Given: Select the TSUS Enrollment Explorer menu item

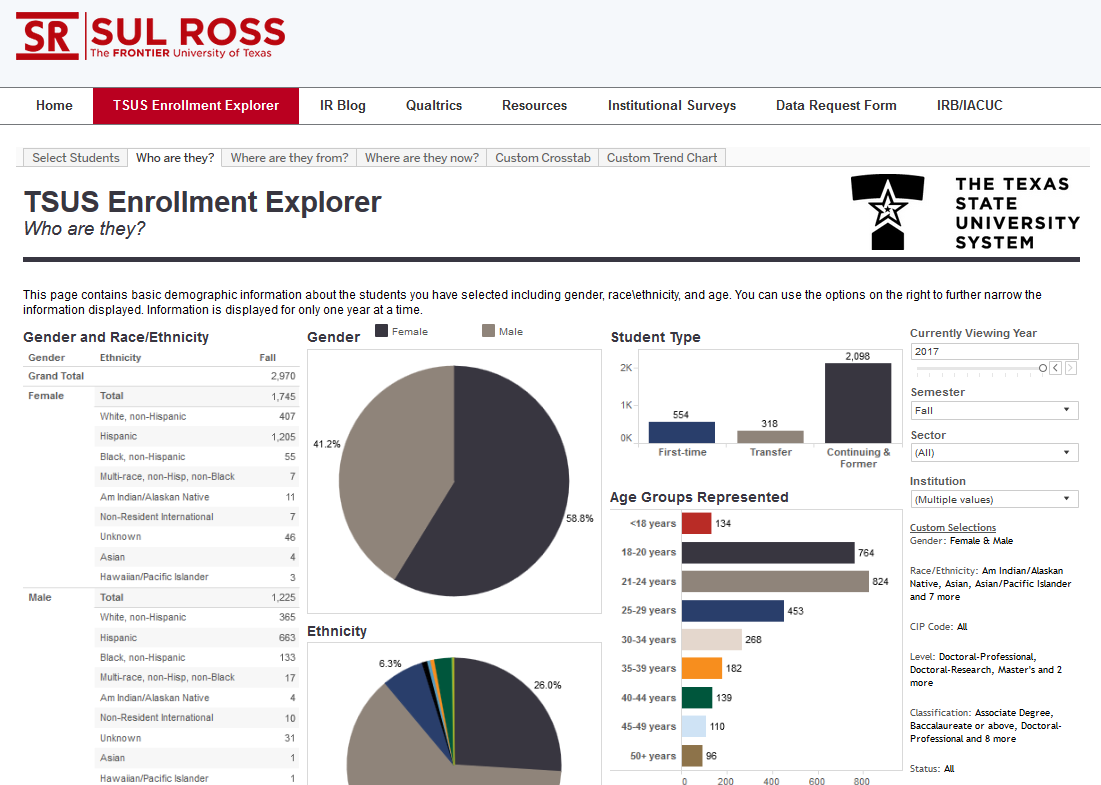Looking at the screenshot, I should (196, 106).
